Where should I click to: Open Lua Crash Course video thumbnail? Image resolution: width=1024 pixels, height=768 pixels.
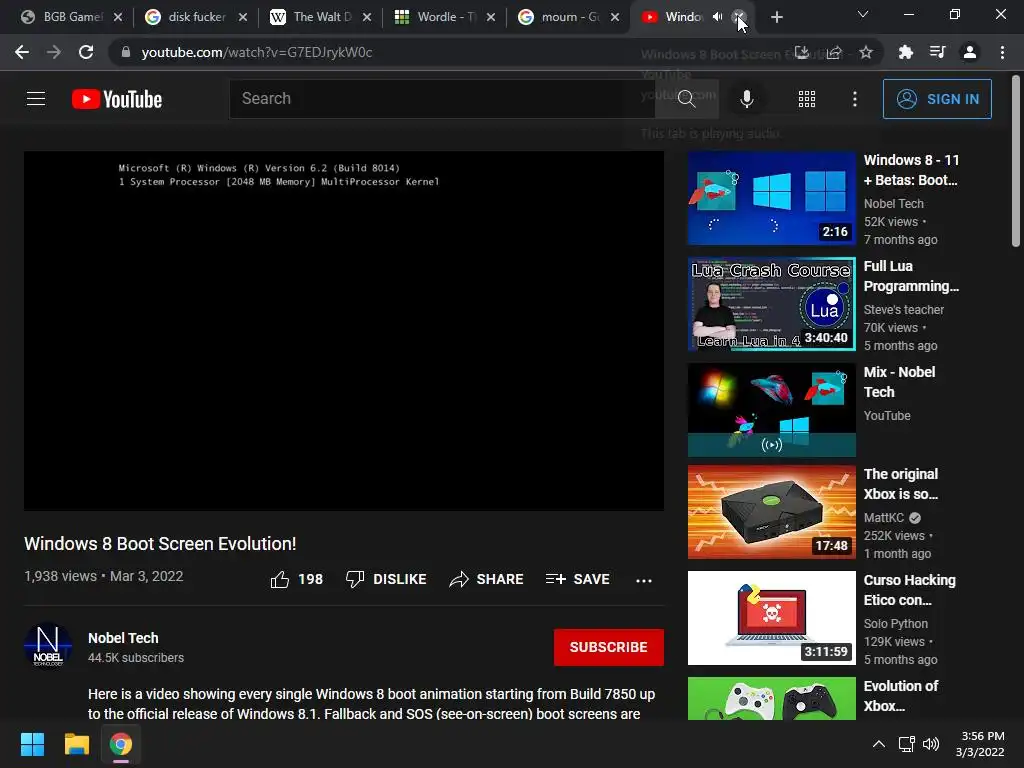coord(771,304)
